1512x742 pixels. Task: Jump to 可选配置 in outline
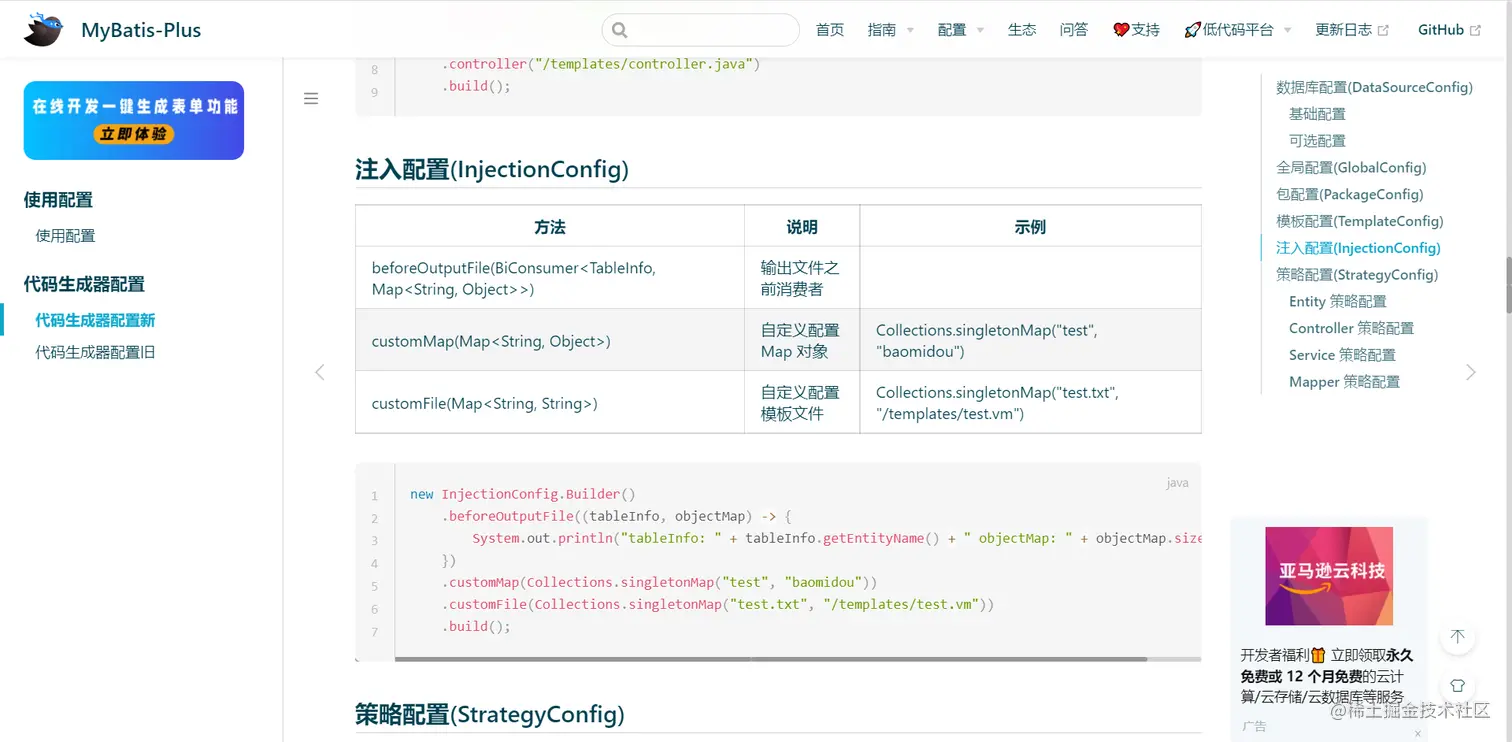pyautogui.click(x=1317, y=141)
